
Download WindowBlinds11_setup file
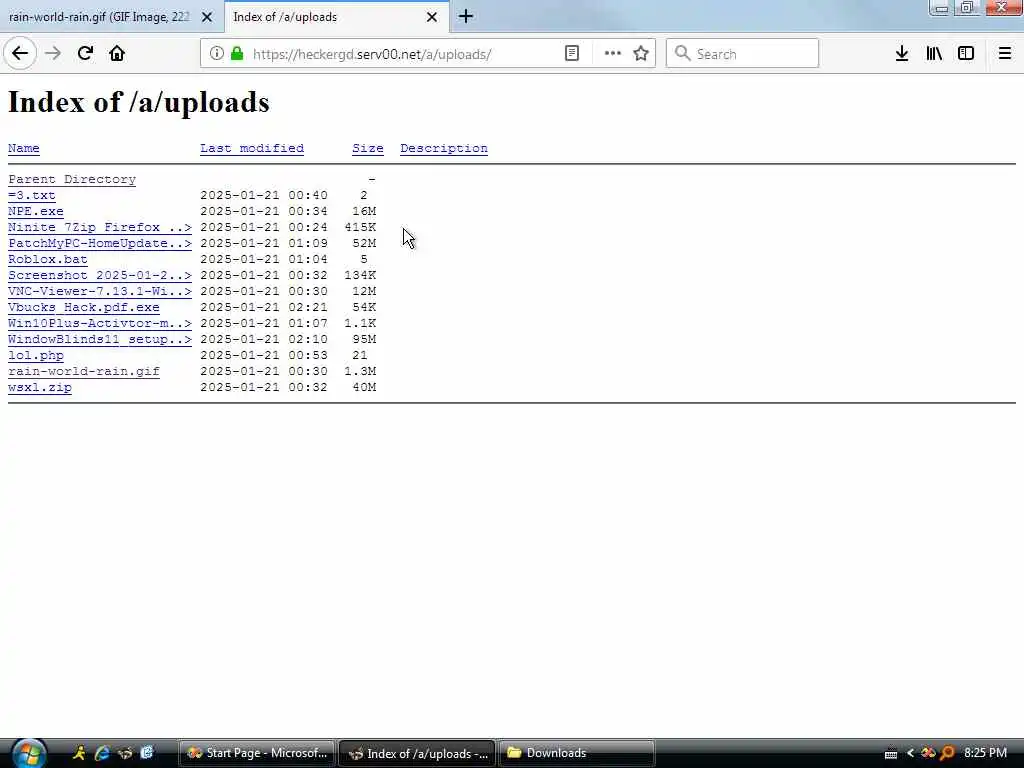(x=100, y=340)
